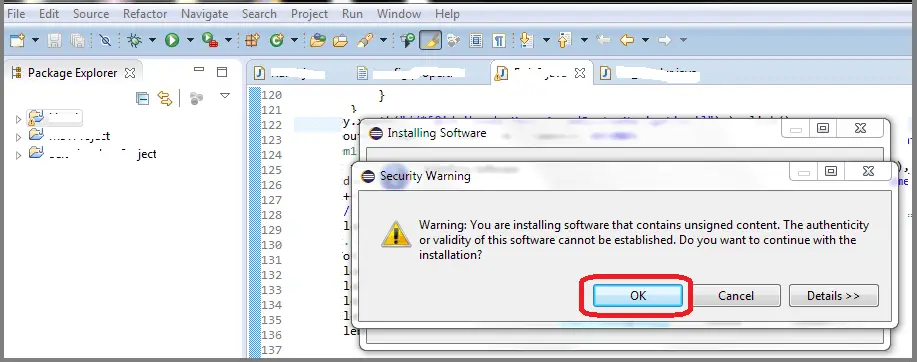Click line number 120 in editor gutter
The image size is (917, 362).
(271, 95)
